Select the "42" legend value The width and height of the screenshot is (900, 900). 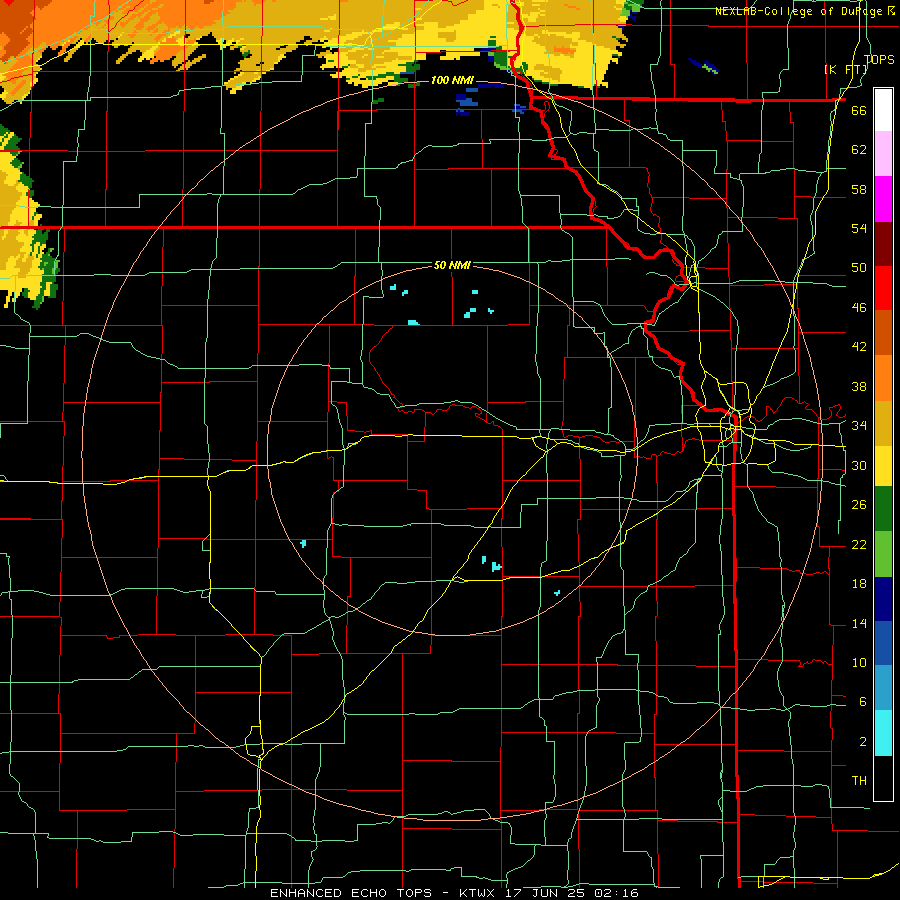pyautogui.click(x=859, y=347)
